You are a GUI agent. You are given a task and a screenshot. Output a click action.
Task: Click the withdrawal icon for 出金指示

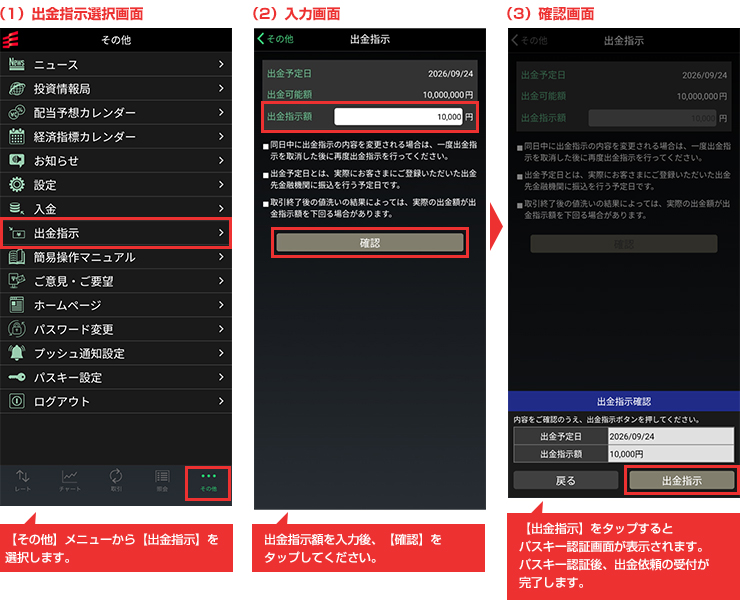17,233
